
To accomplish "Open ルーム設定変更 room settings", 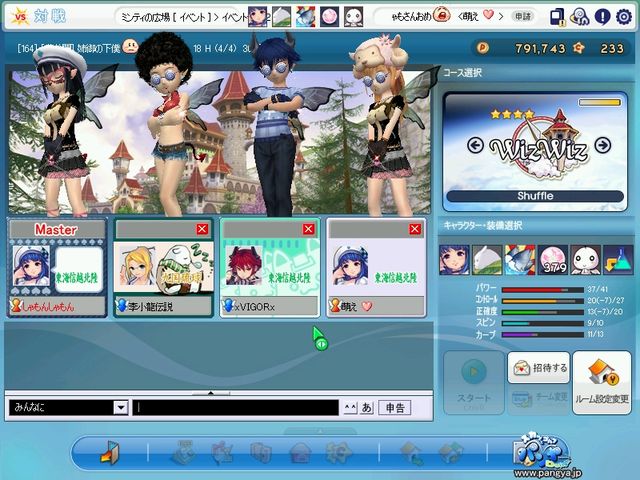I will pos(602,383).
